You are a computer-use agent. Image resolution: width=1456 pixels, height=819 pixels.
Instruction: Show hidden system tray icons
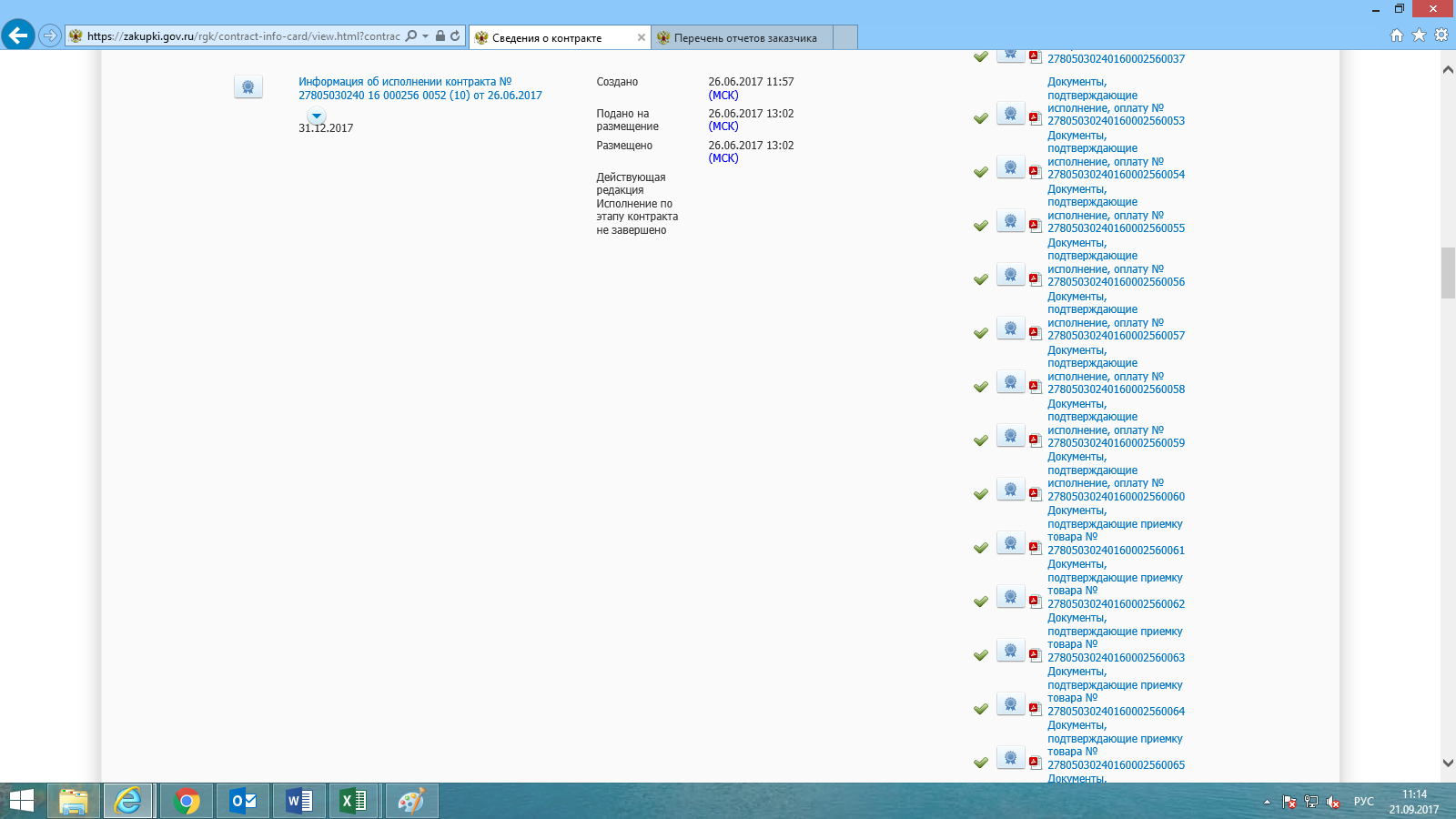tap(1267, 802)
